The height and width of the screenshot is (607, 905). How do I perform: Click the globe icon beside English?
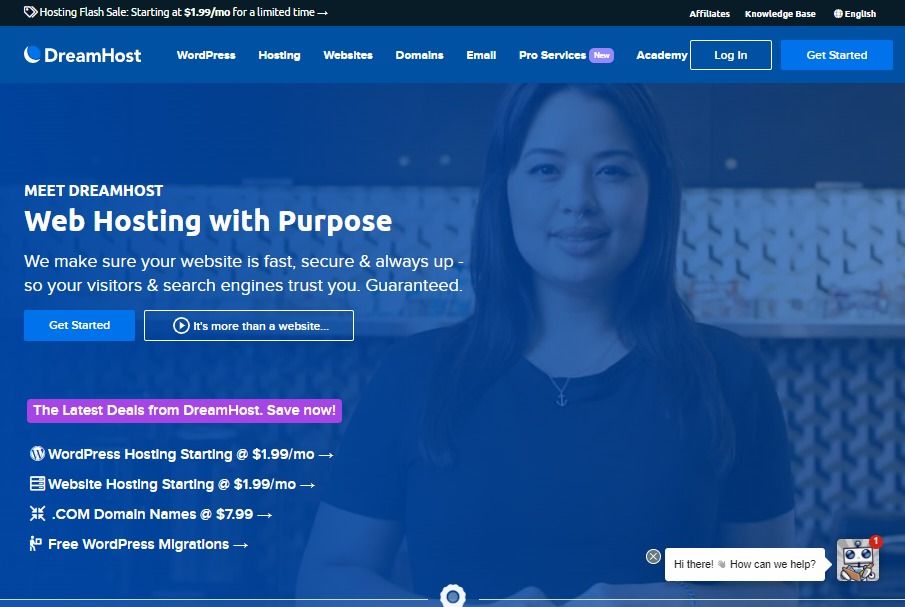[838, 14]
